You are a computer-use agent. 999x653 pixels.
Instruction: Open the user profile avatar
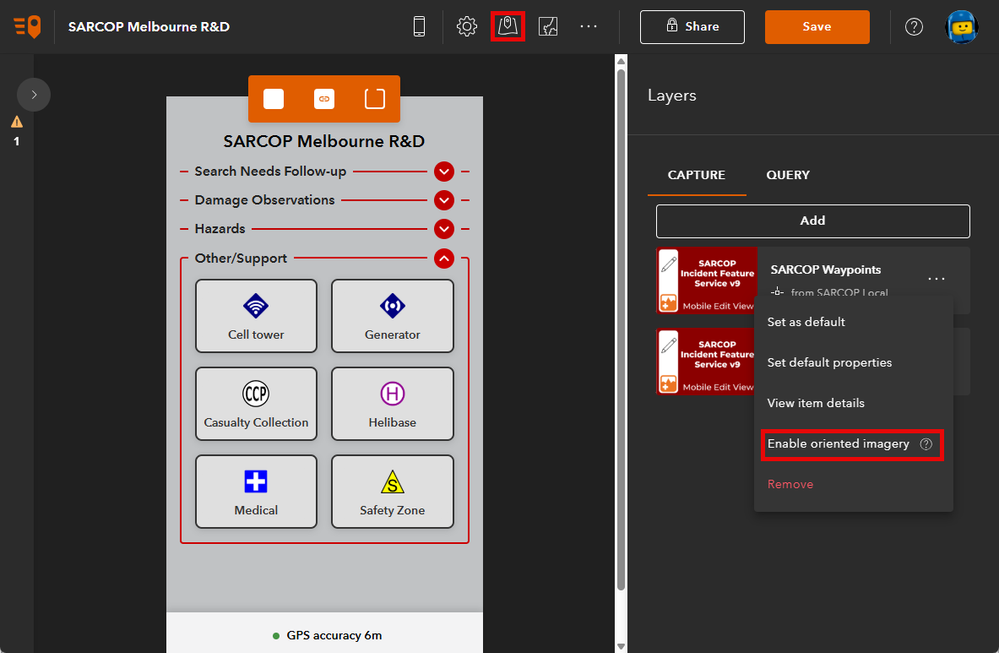tap(961, 27)
